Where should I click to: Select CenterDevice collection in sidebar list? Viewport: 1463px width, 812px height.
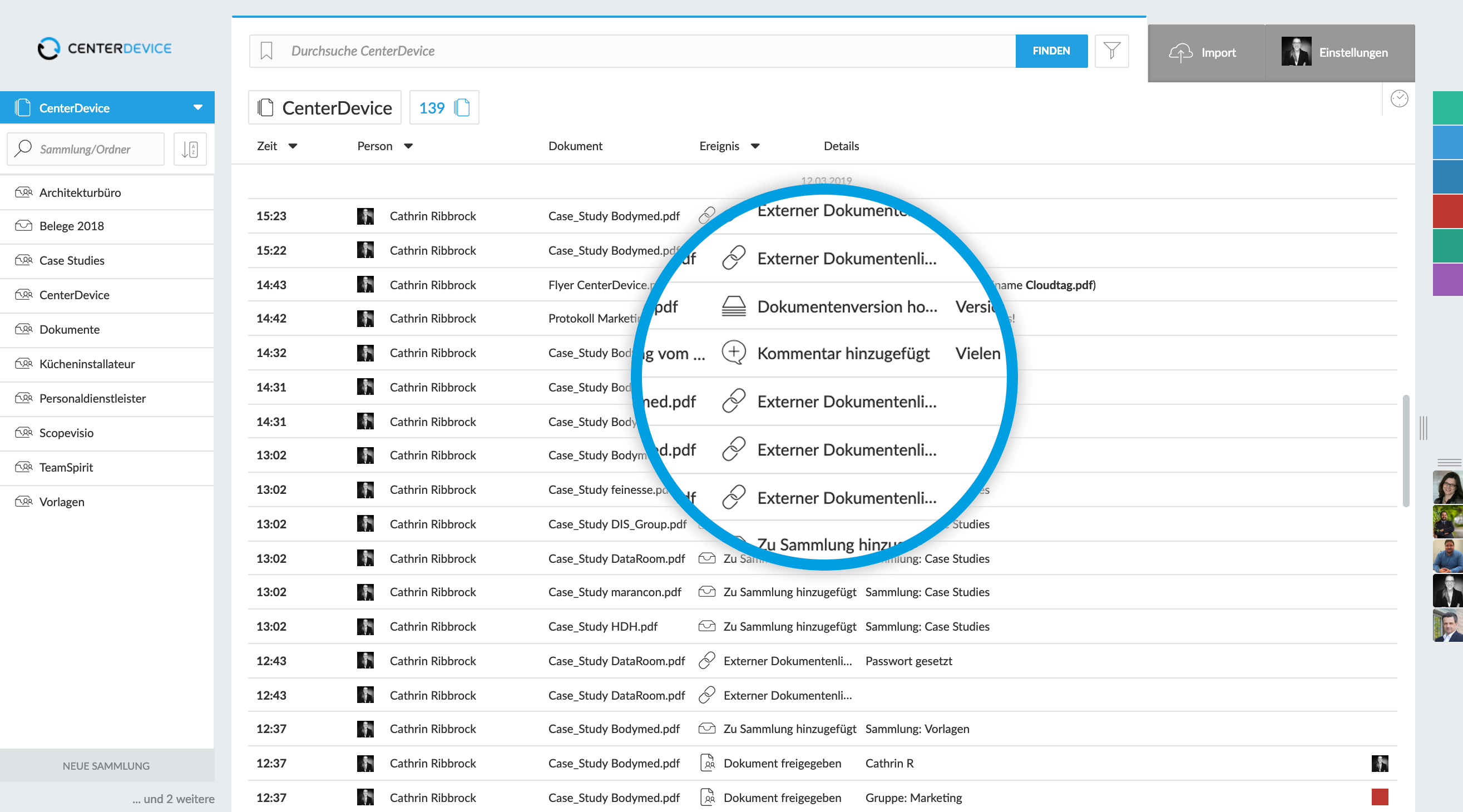point(107,295)
